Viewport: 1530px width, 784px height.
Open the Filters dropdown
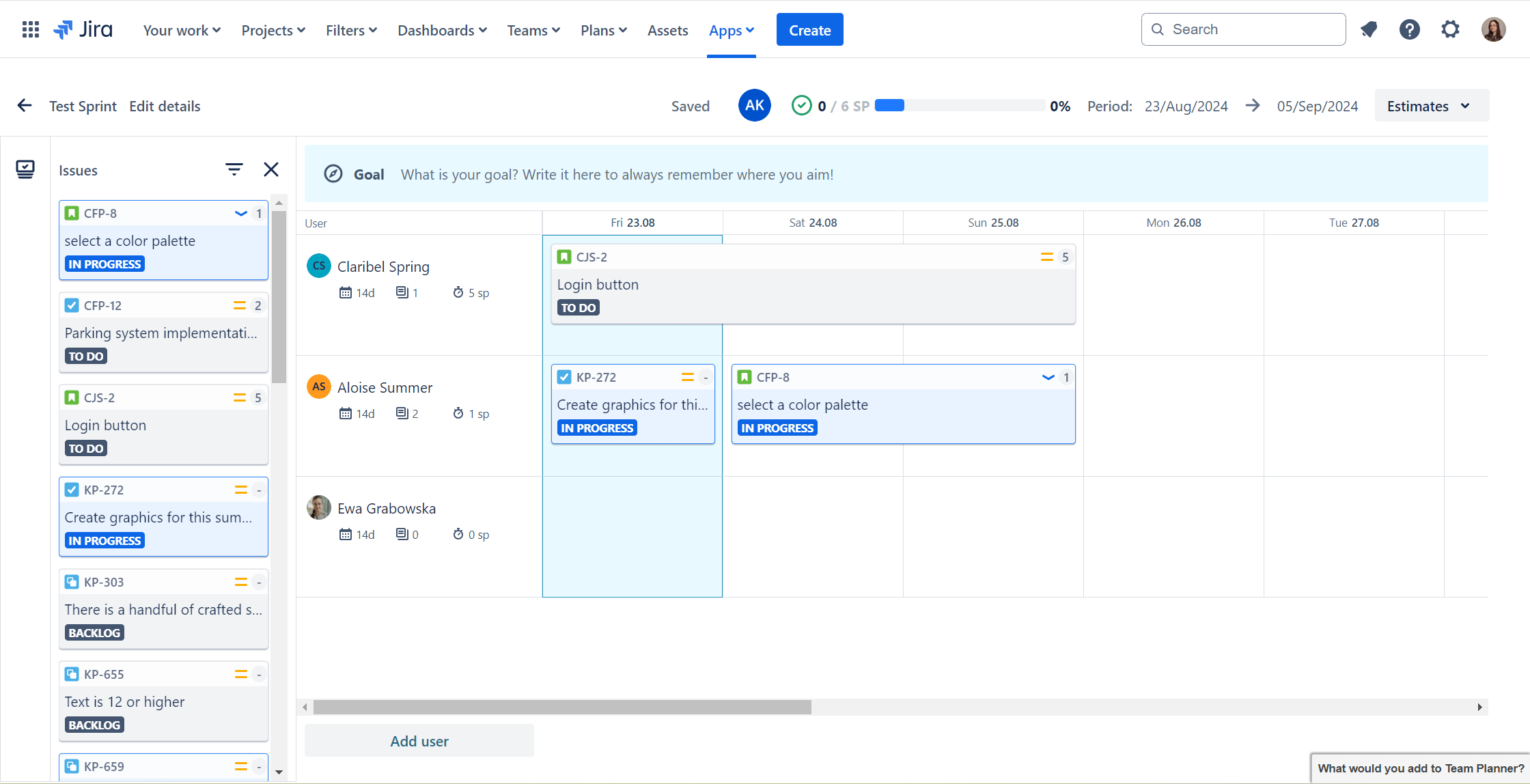(x=351, y=30)
